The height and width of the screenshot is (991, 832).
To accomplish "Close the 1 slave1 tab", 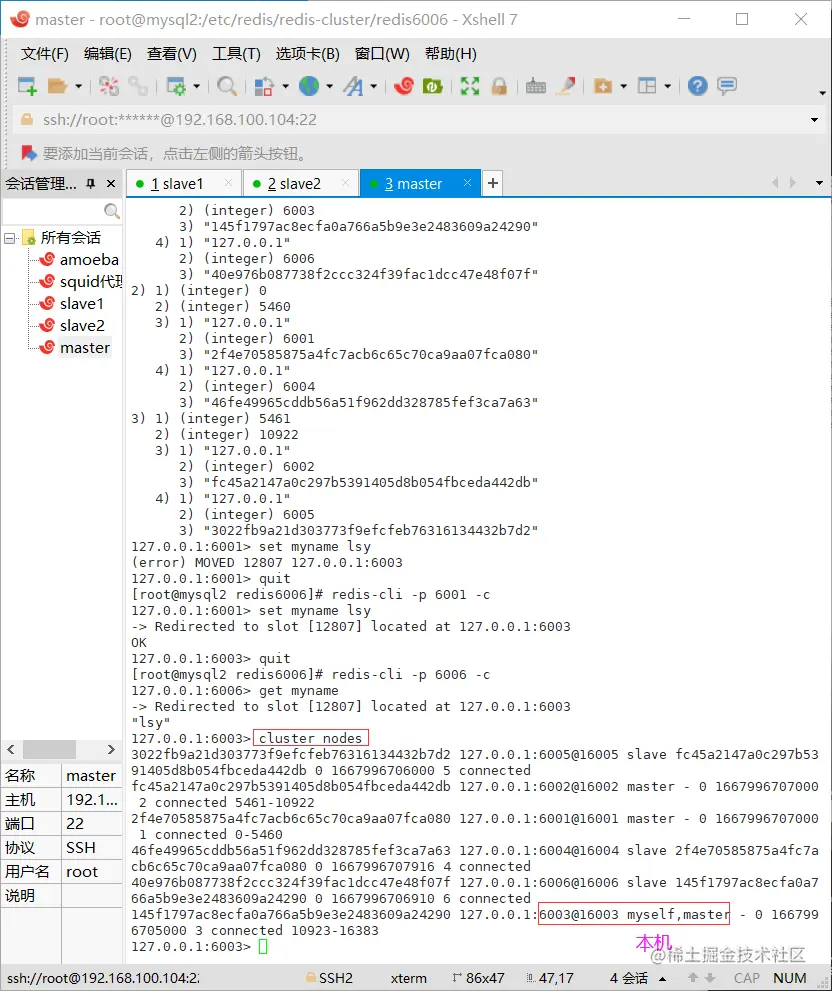I will 228,183.
